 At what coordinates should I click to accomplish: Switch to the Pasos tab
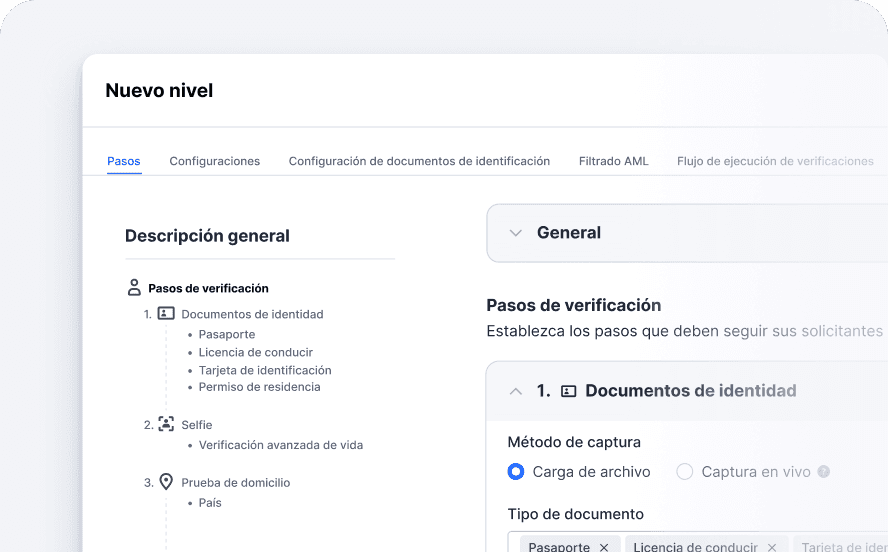pyautogui.click(x=123, y=161)
